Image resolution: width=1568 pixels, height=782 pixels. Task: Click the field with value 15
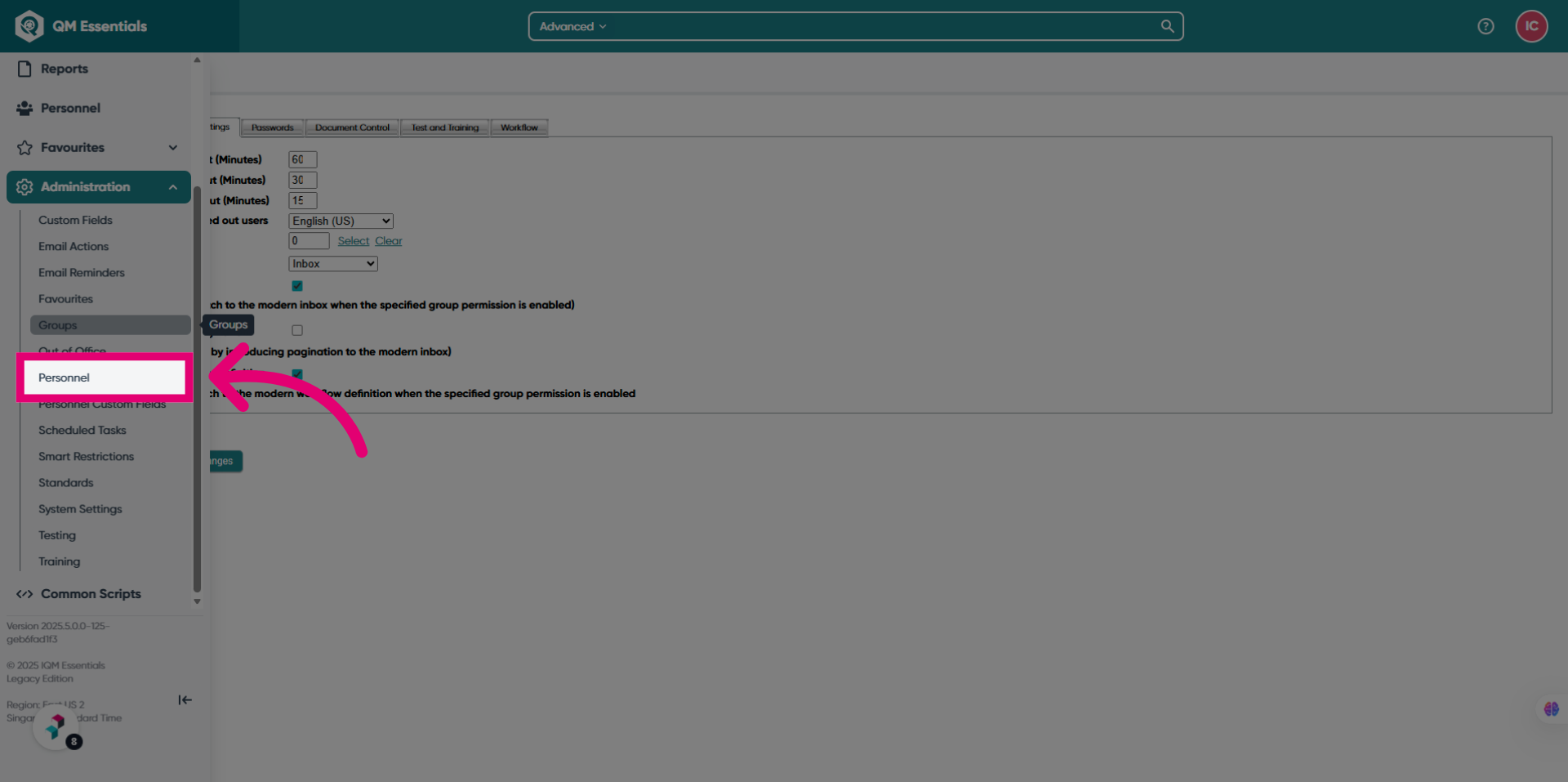[x=302, y=200]
